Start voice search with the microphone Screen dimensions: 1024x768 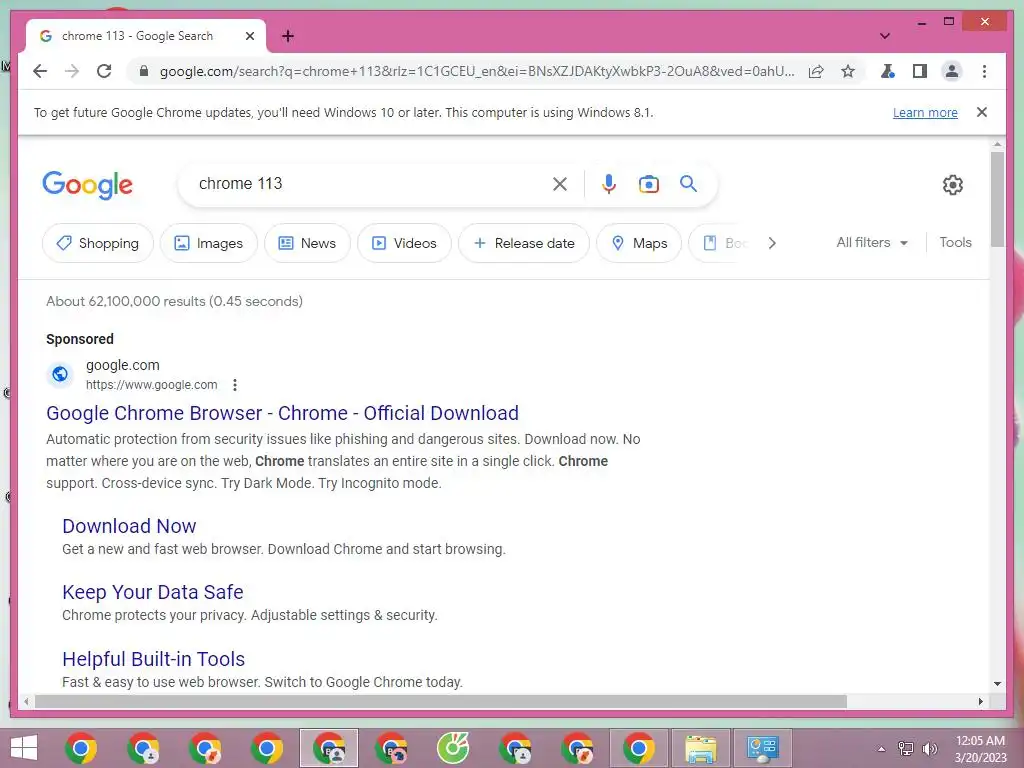point(609,184)
